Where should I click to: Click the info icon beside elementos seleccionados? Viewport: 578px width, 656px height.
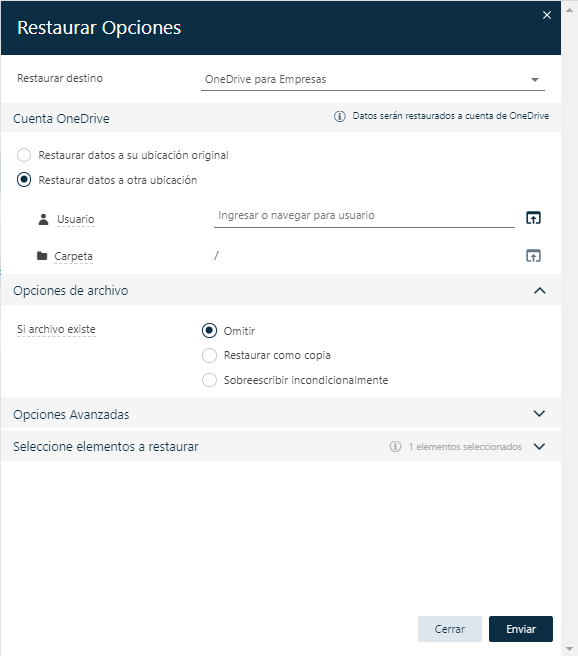(x=395, y=446)
